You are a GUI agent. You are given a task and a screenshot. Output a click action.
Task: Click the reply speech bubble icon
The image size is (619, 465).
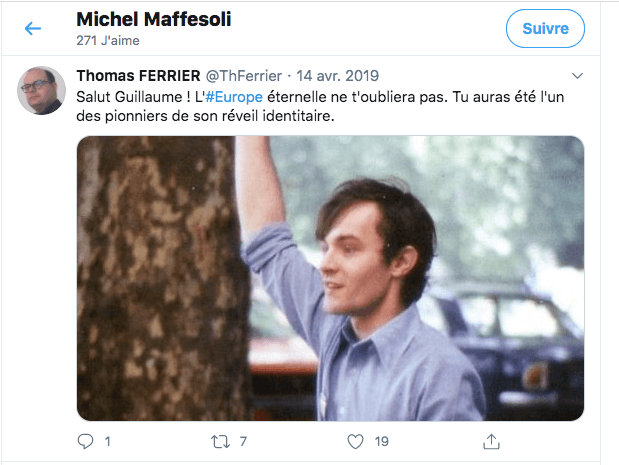pyautogui.click(x=86, y=441)
